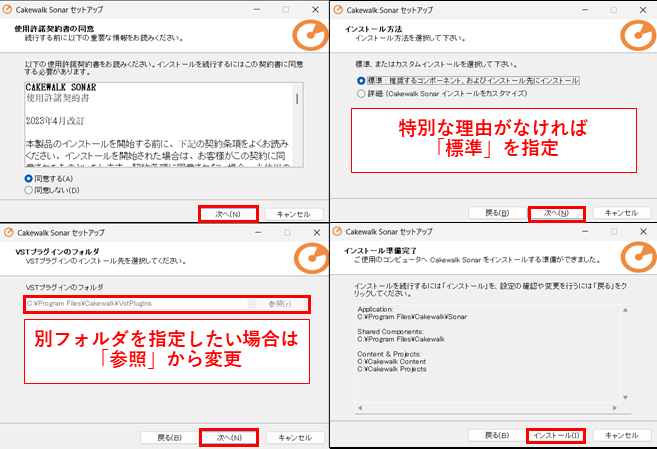
Task: Minimize the インストール準備完了 setup window
Action: pos(585,231)
